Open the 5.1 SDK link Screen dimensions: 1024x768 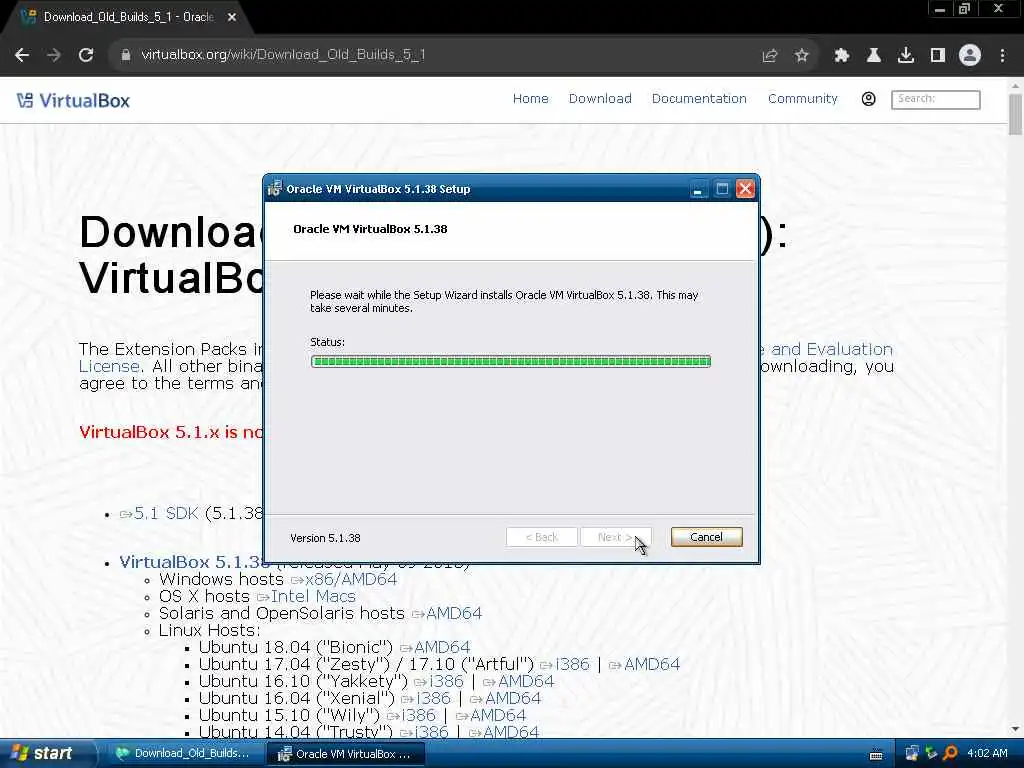point(159,513)
